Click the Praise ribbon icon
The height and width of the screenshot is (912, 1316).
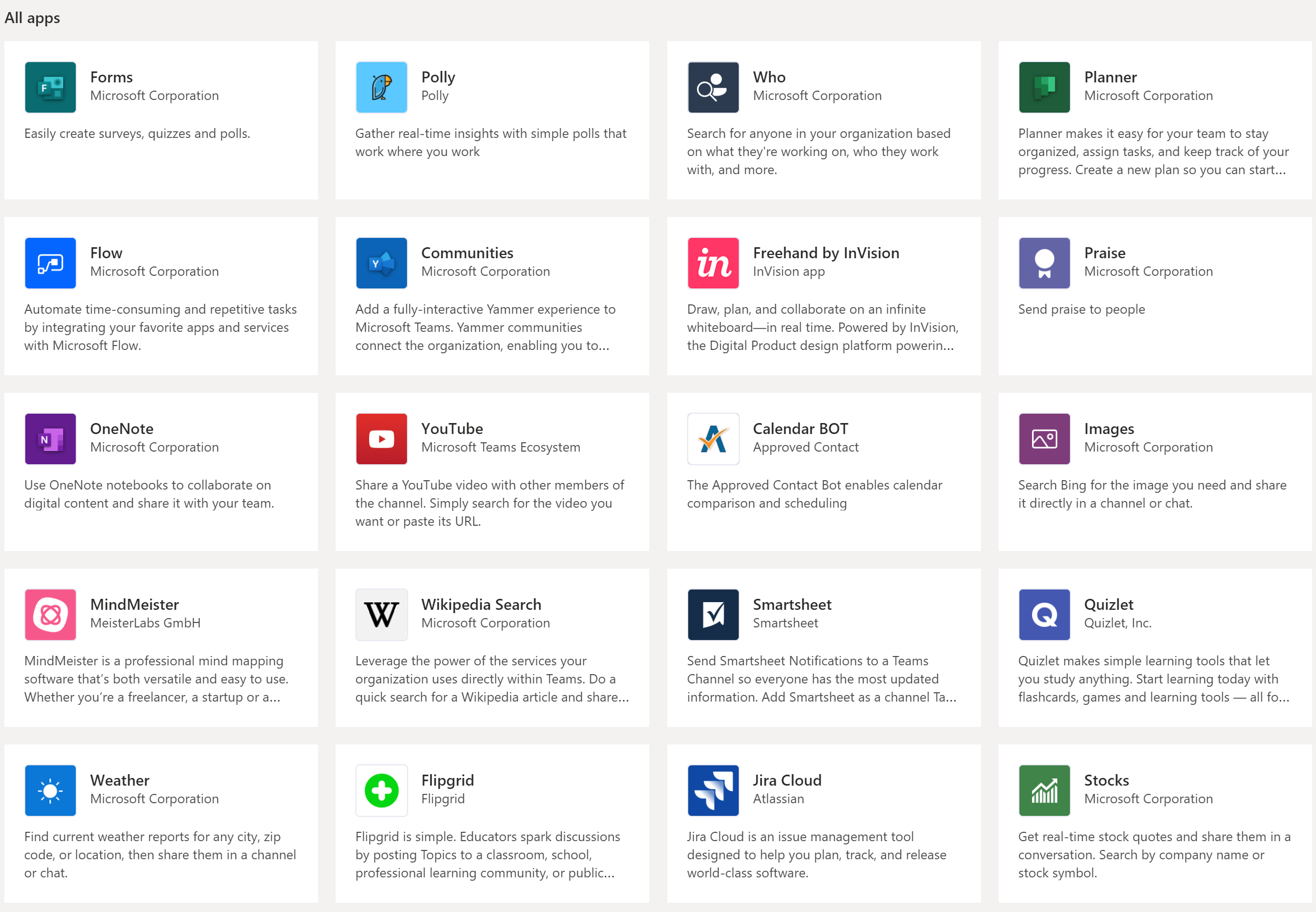point(1045,263)
